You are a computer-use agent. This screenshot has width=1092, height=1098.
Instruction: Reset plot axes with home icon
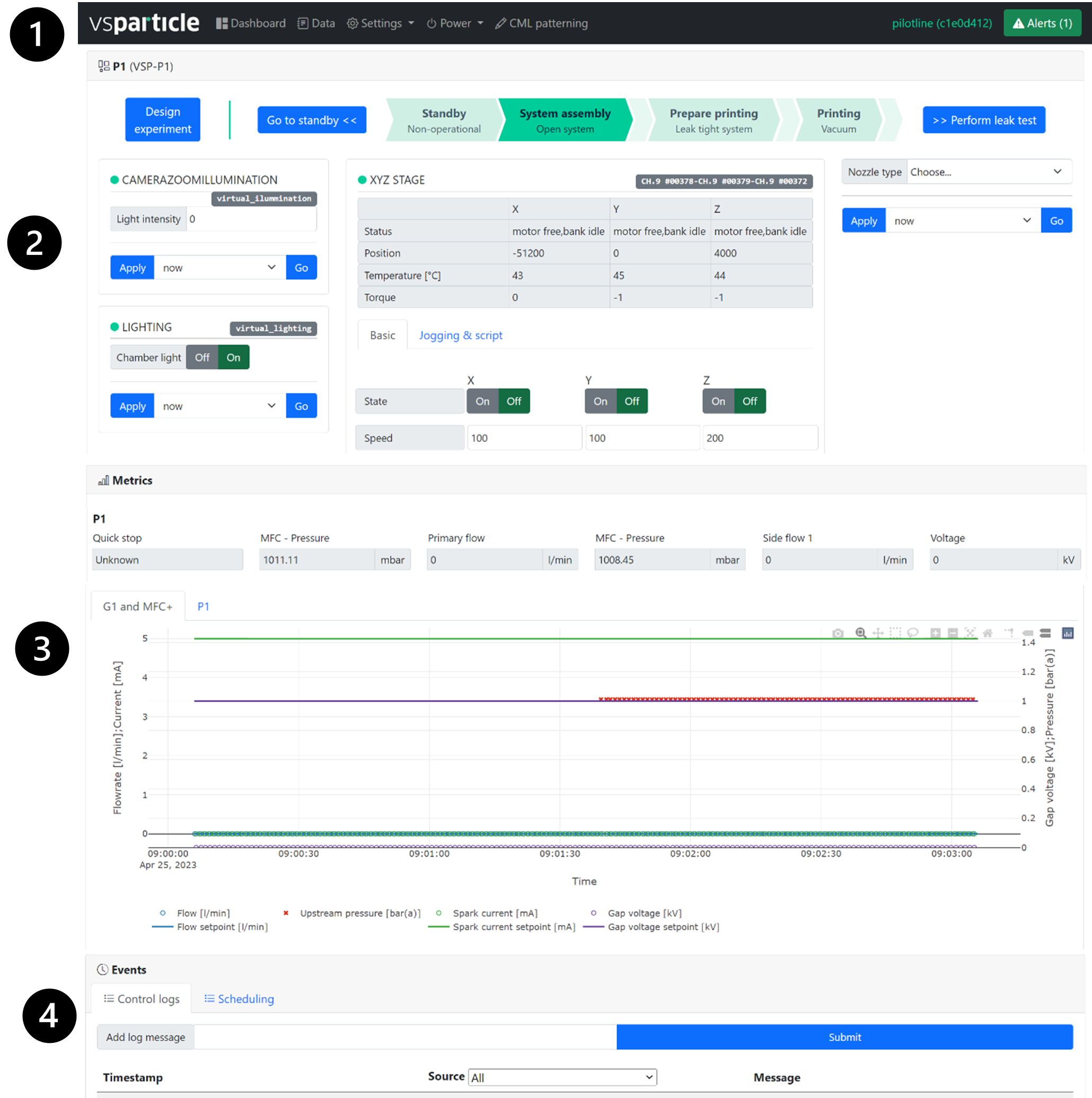[988, 633]
